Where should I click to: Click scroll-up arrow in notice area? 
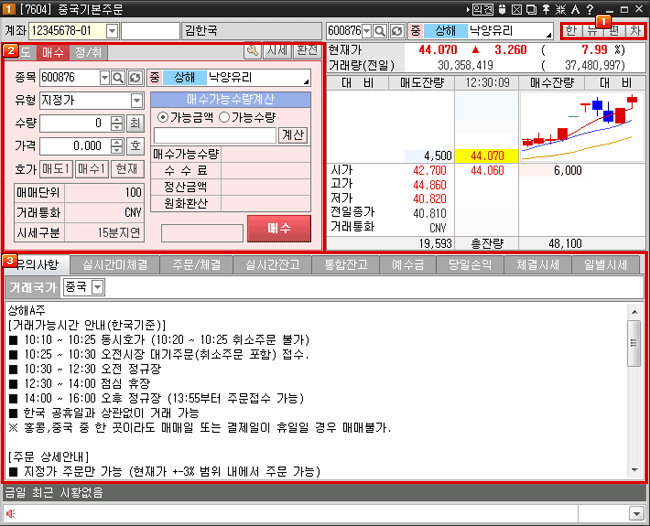tap(634, 312)
